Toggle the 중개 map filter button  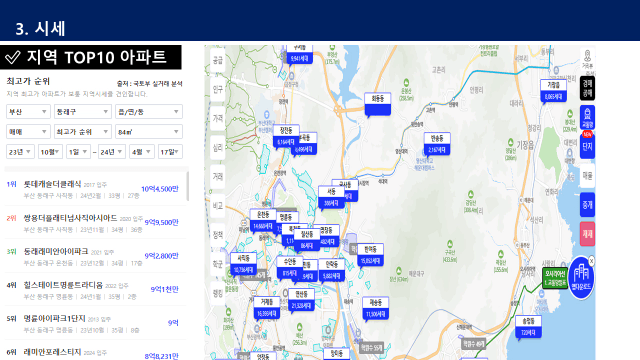tap(587, 205)
